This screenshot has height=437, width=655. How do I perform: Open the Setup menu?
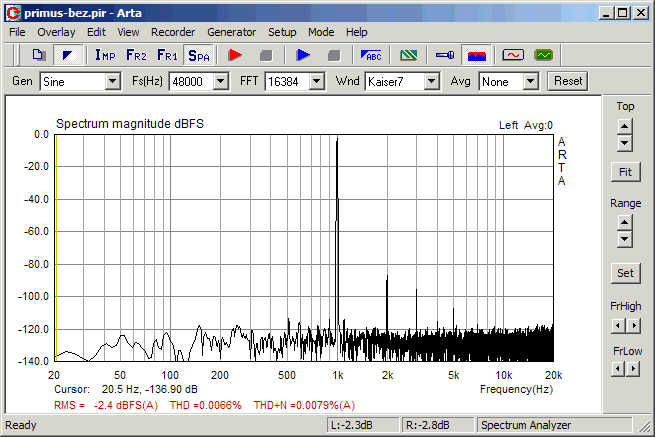pyautogui.click(x=282, y=32)
